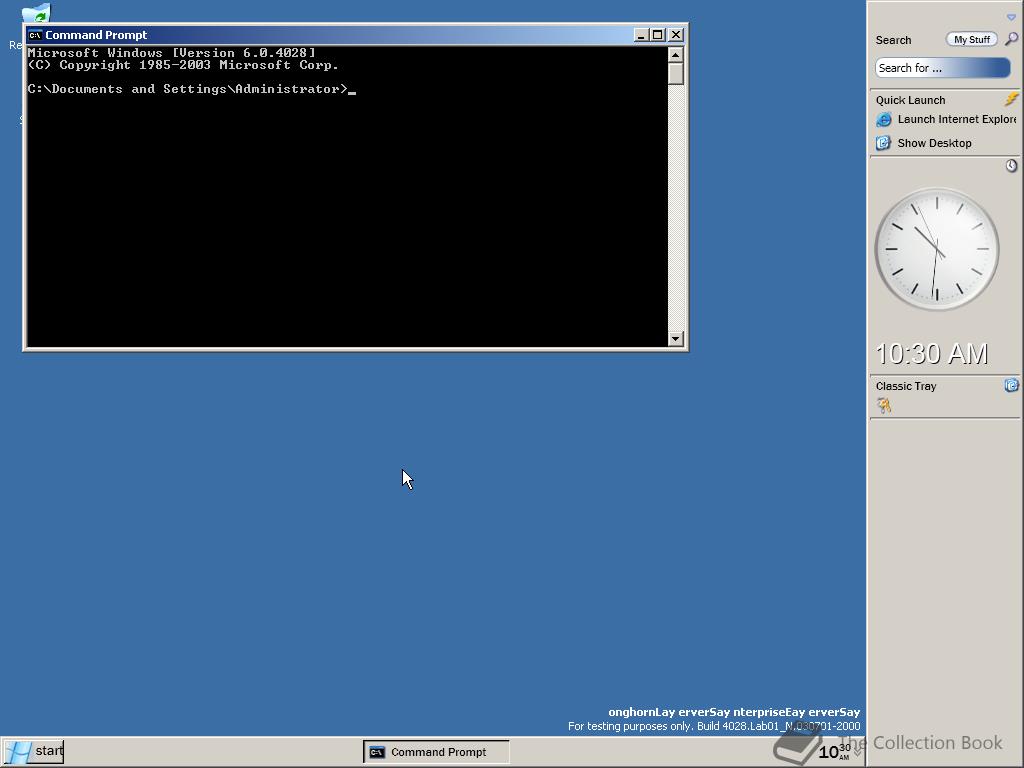Click the taskbar clock showing 10:30
Viewport: 1024px width, 768px height.
click(834, 752)
